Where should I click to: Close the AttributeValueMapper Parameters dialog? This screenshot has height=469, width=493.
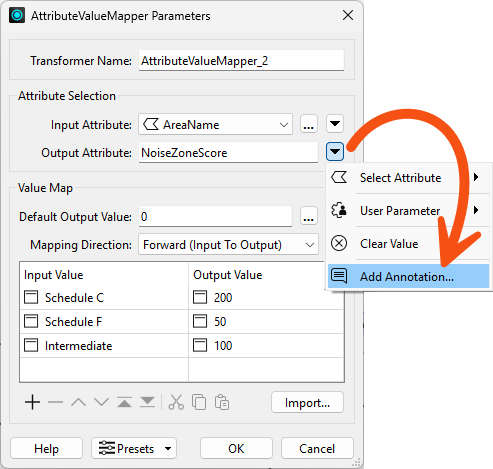tap(348, 15)
